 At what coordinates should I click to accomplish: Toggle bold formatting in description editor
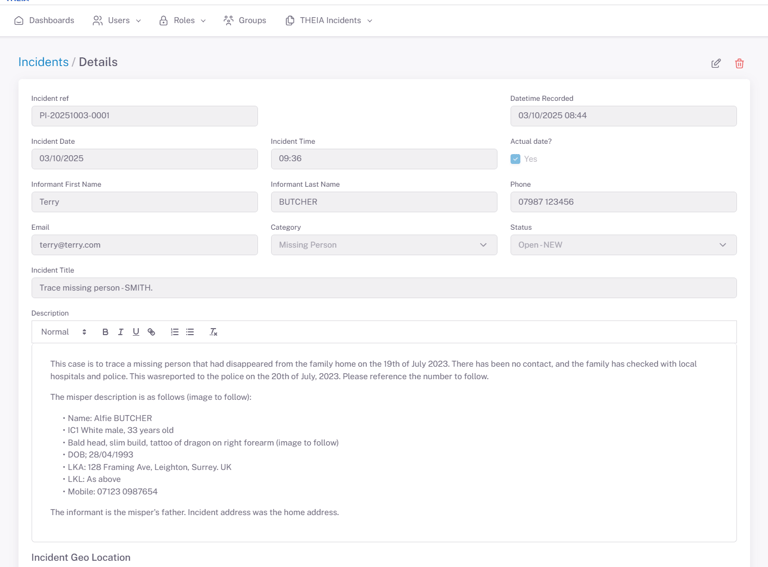click(x=105, y=332)
